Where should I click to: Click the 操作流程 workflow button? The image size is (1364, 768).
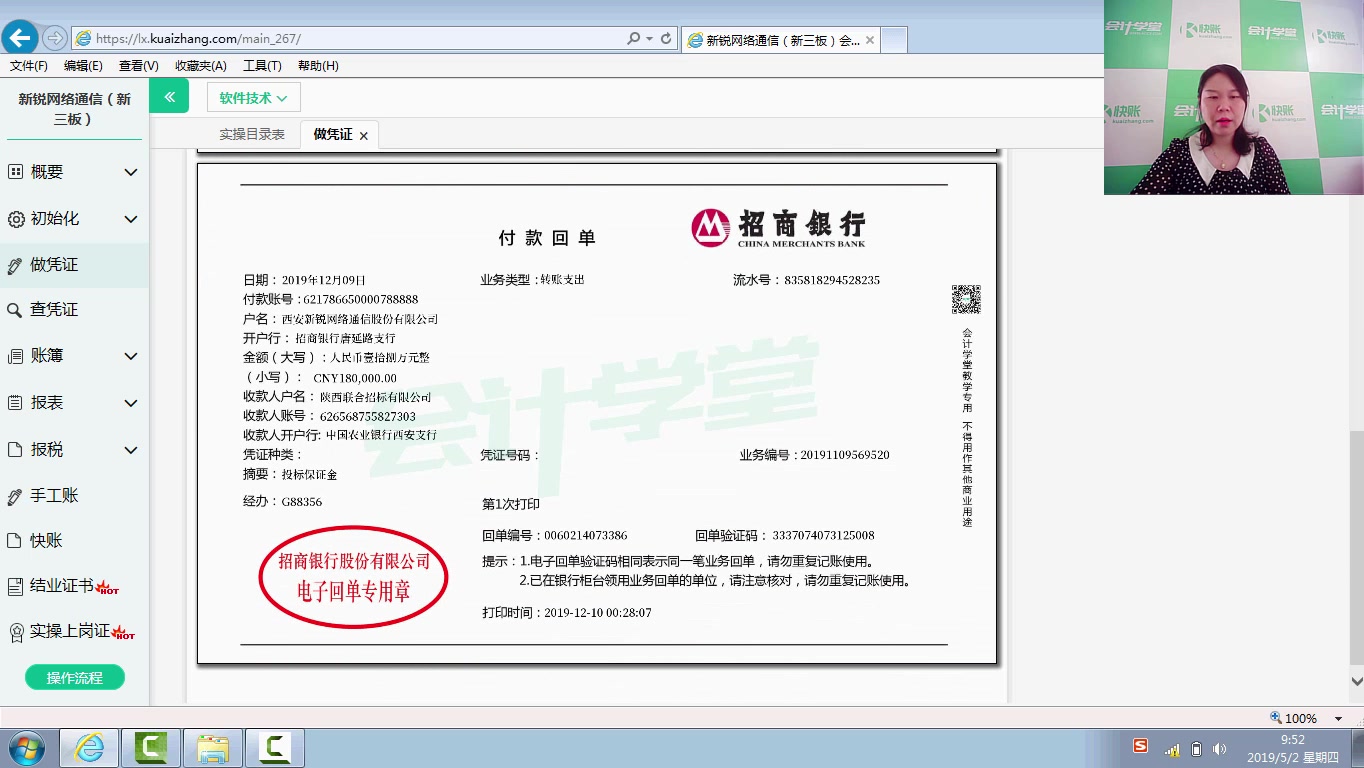pyautogui.click(x=74, y=677)
